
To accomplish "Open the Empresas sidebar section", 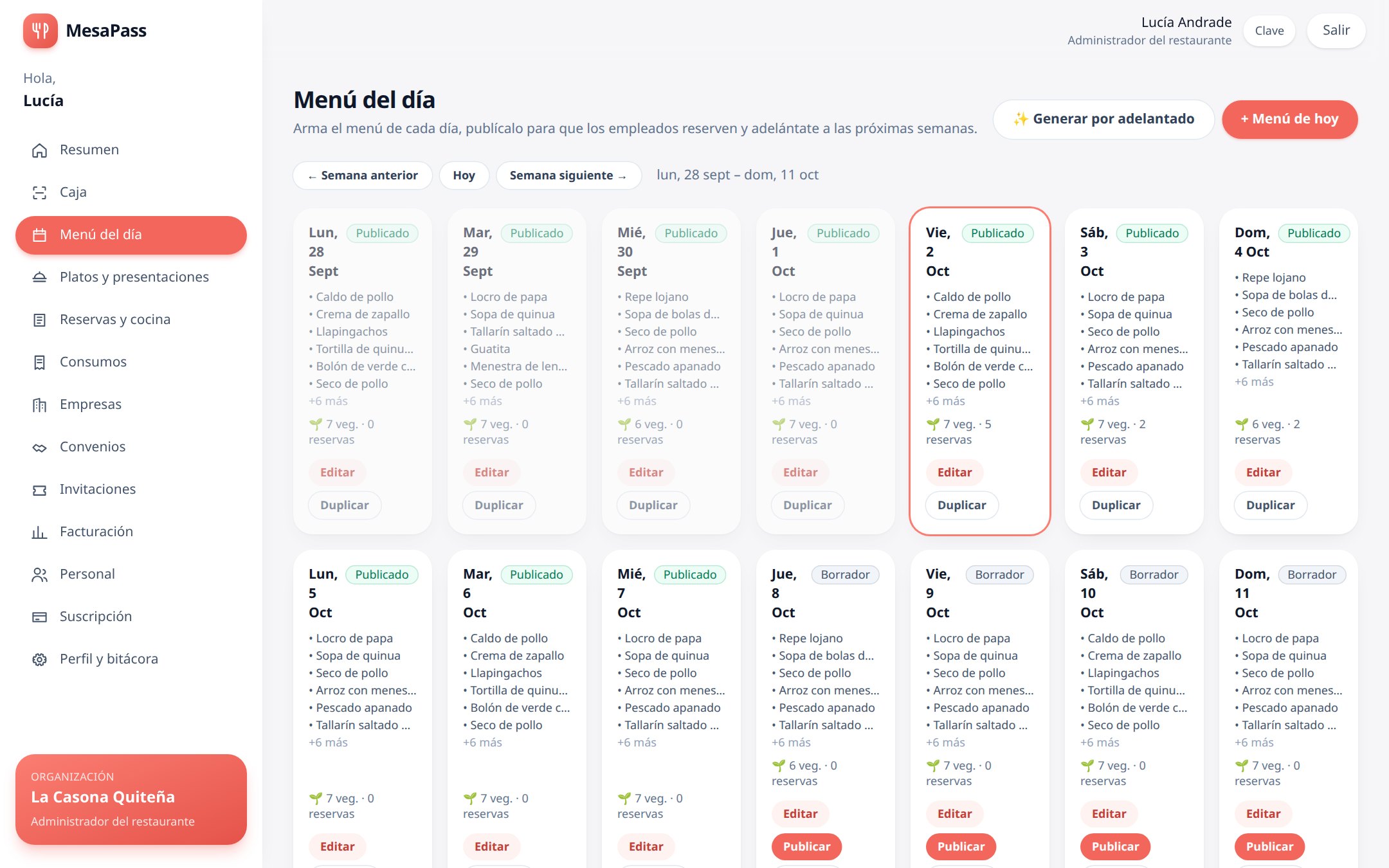I will 131,404.
